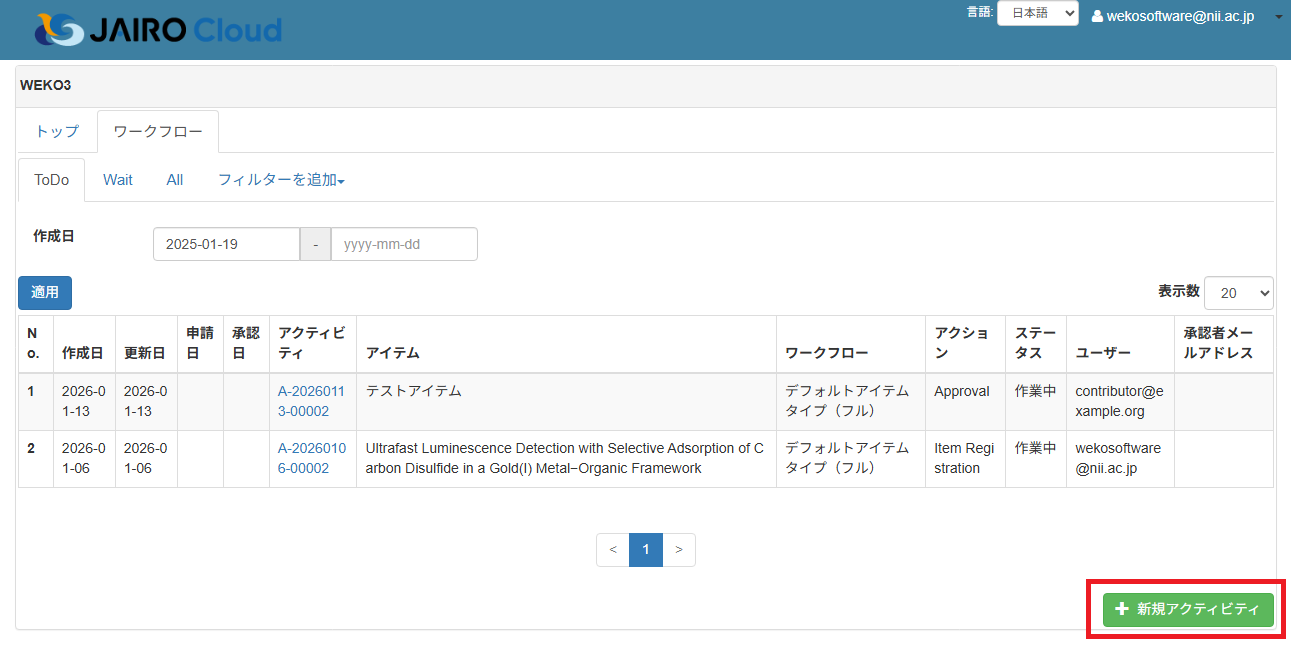Open activity A-20260106-00002 link

312,458
